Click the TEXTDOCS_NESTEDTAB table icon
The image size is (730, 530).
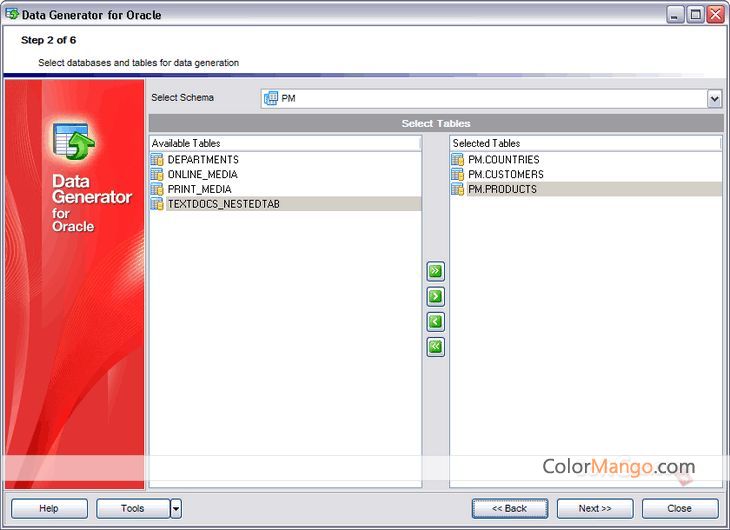click(x=157, y=204)
